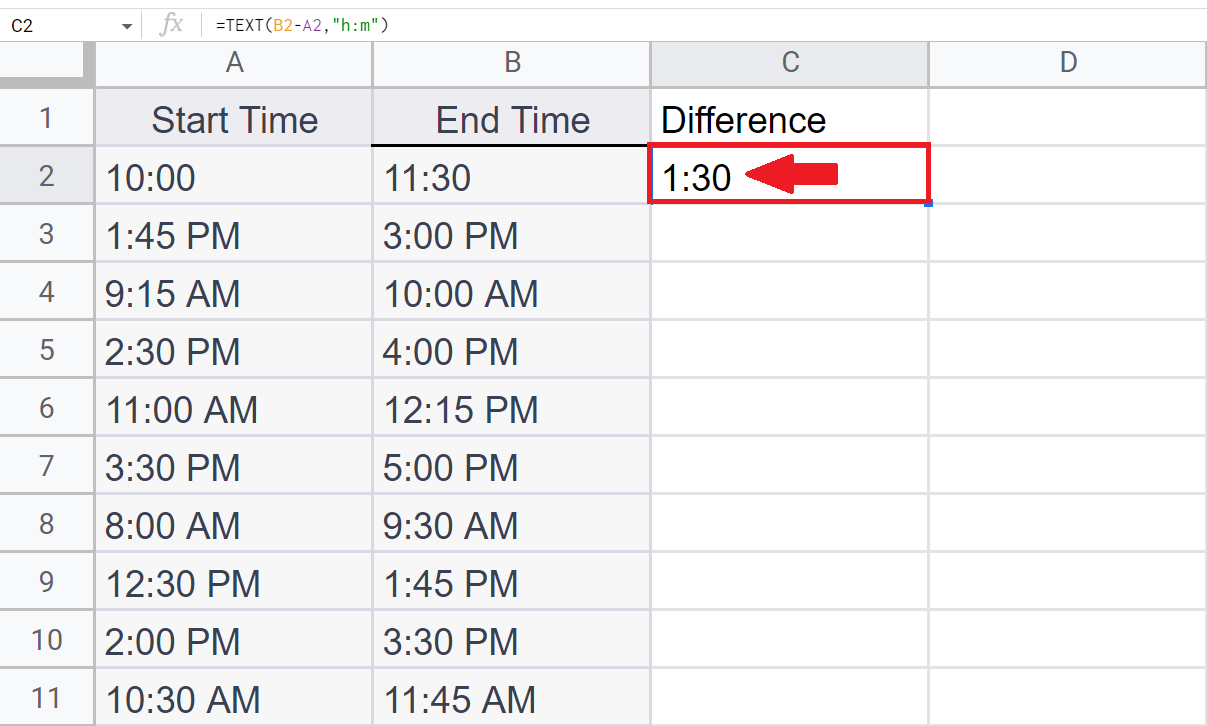Open the name box dropdown arrow
1207x726 pixels.
pyautogui.click(x=125, y=24)
